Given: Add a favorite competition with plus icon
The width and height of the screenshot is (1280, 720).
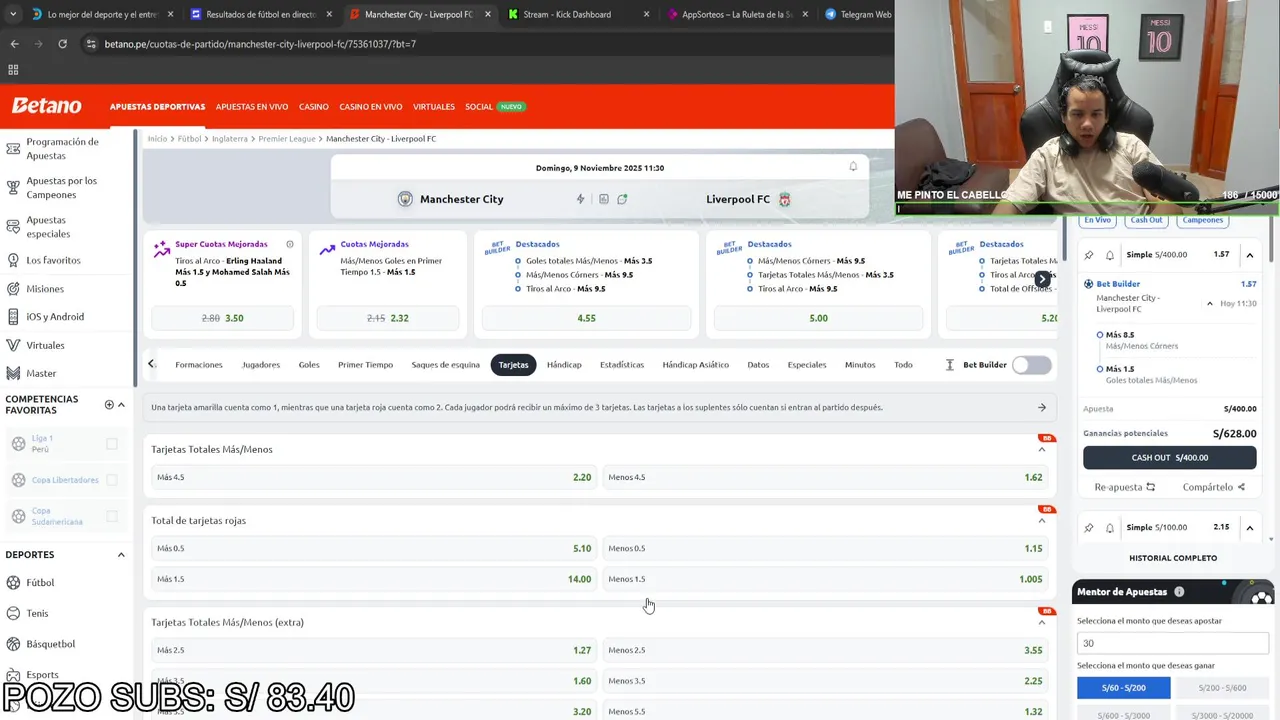Looking at the screenshot, I should pos(109,405).
